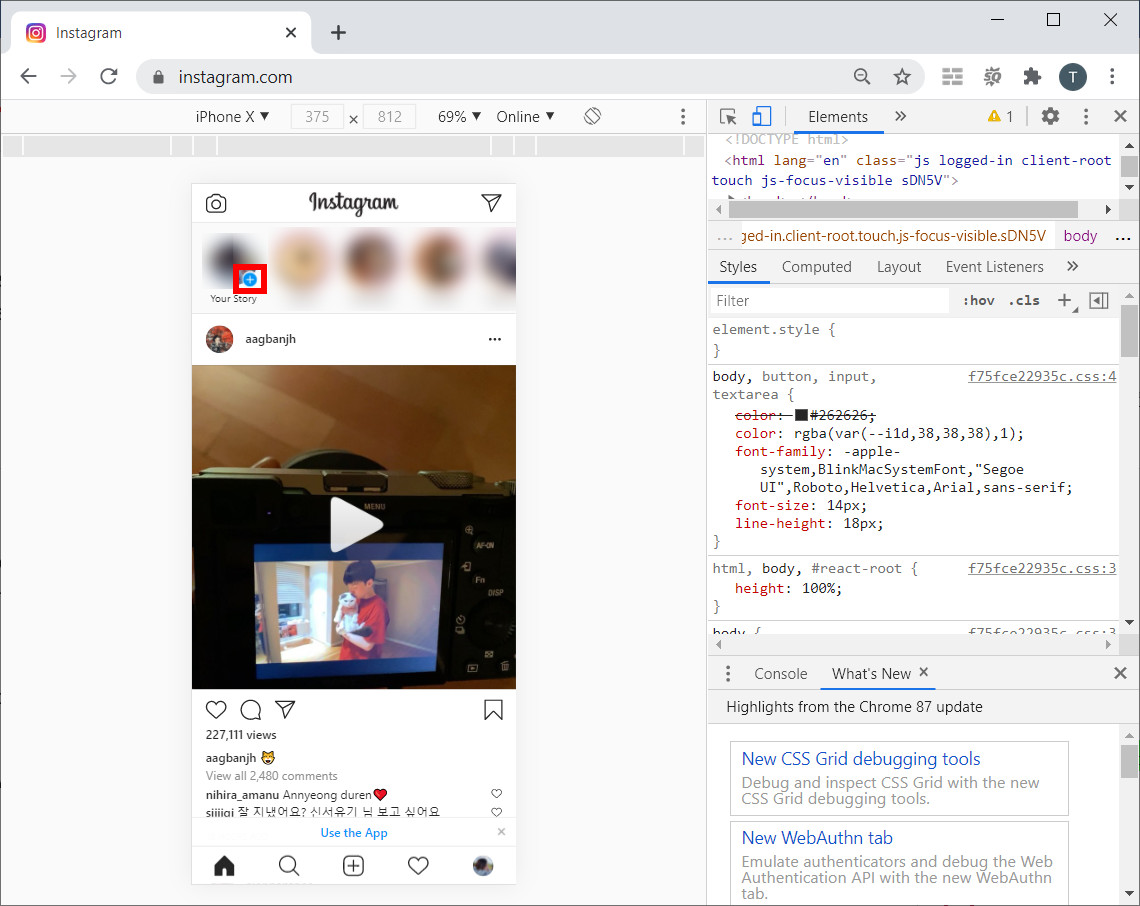Like the nihira_amanu comment
1140x906 pixels.
coord(497,794)
